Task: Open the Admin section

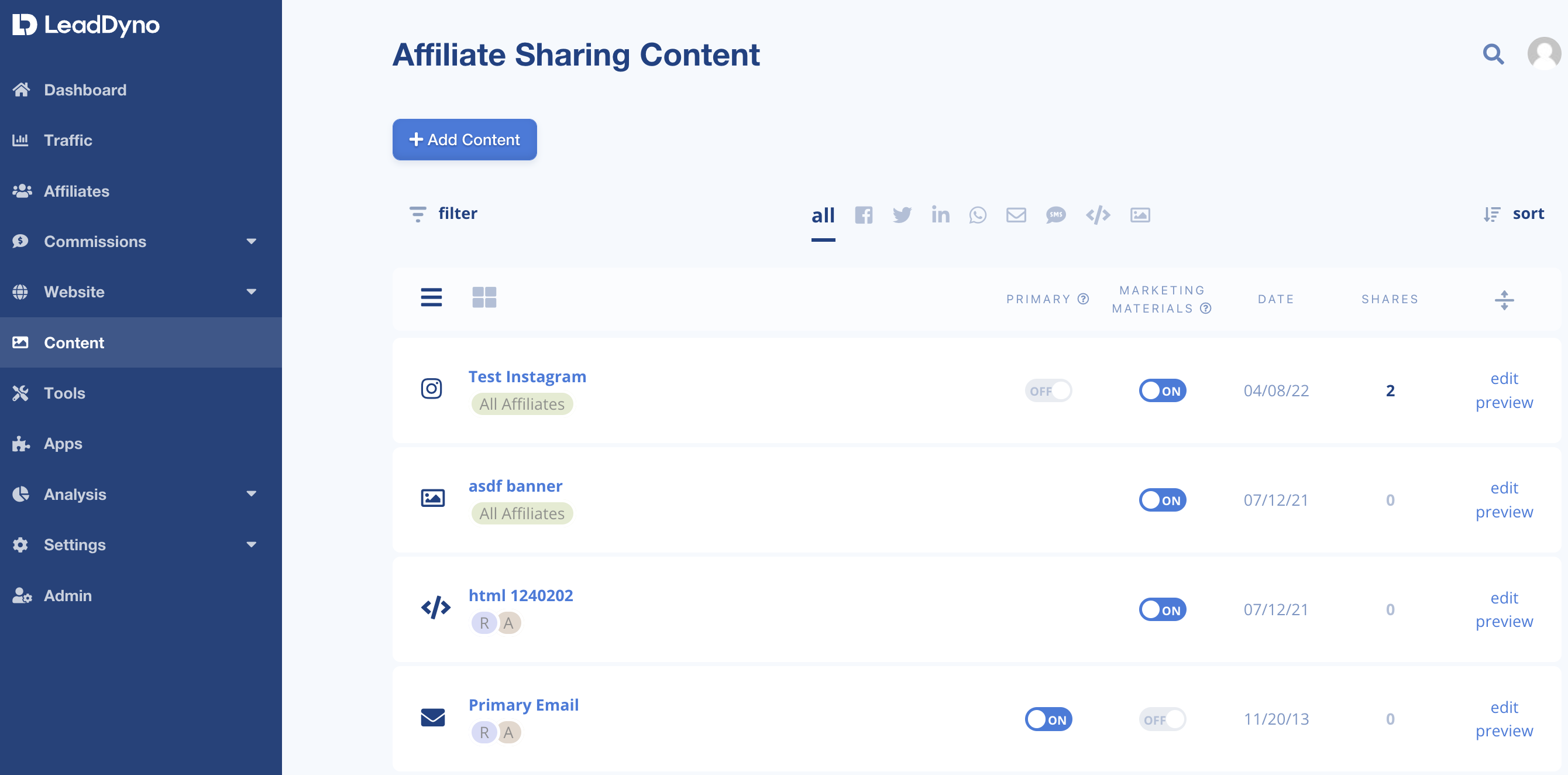Action: point(140,595)
